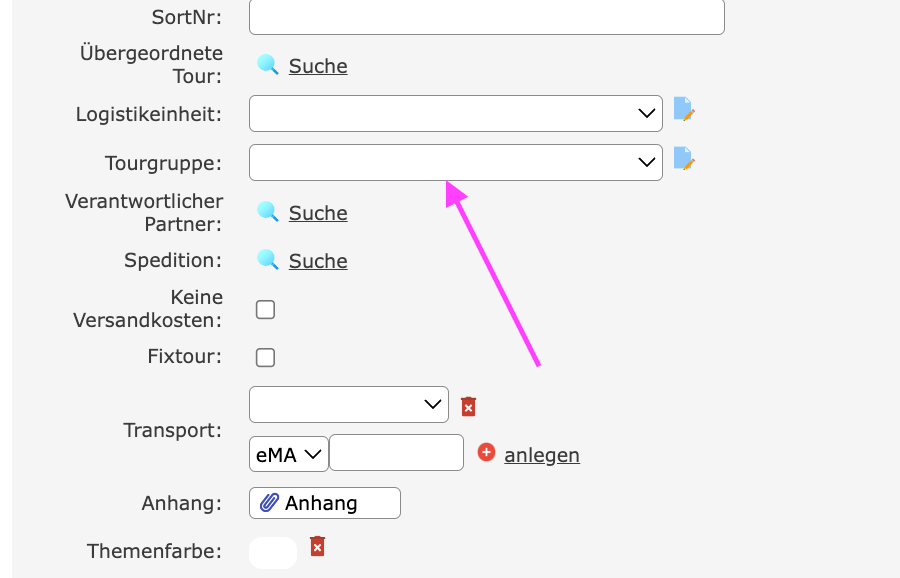Click edit icon next to Logistikeinheit dropdown
The image size is (900, 578).
684,110
